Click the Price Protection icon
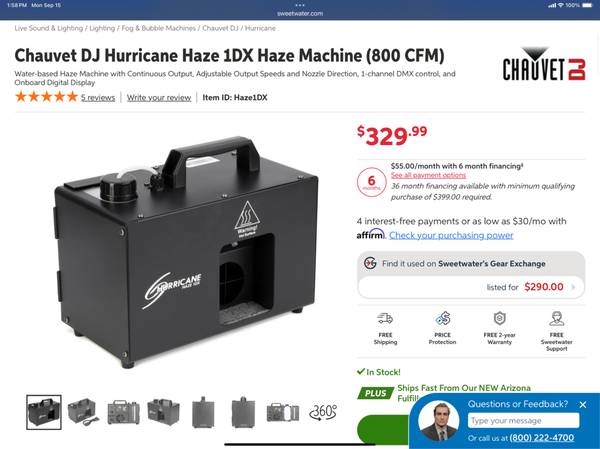Screen dimensions: 600x449 point(442,318)
